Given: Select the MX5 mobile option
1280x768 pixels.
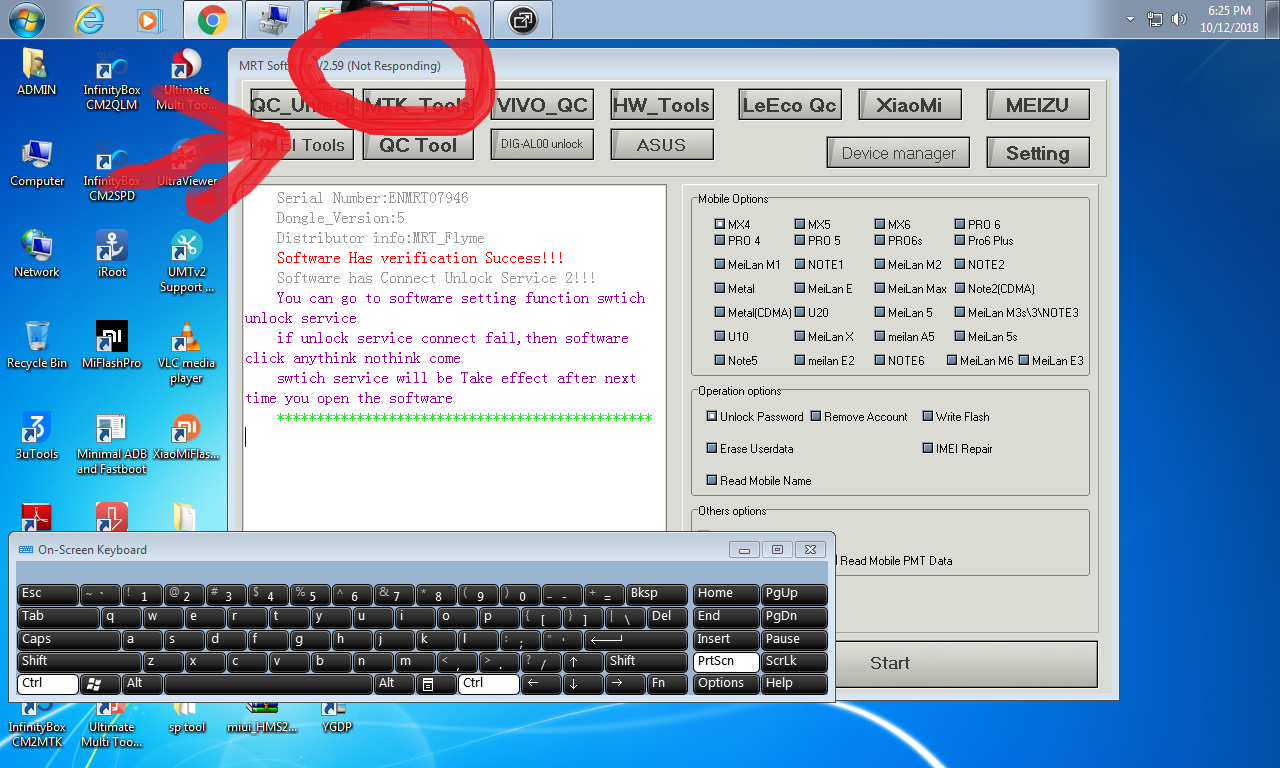Looking at the screenshot, I should pyautogui.click(x=812, y=225).
